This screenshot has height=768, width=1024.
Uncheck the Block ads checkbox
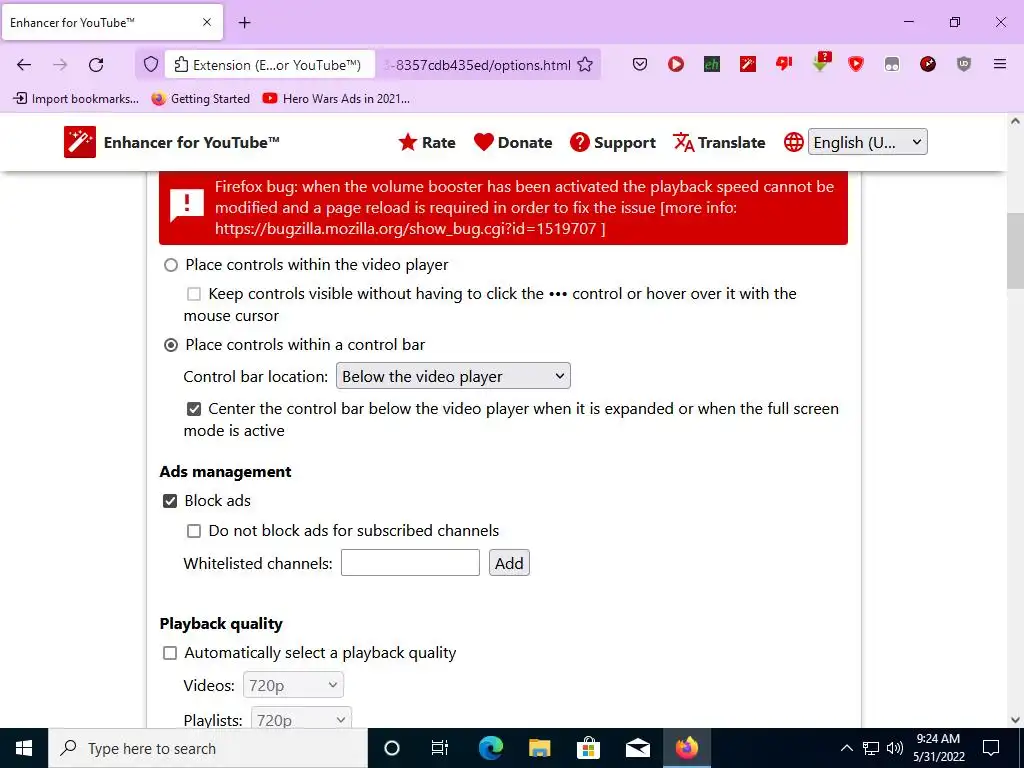coord(170,501)
